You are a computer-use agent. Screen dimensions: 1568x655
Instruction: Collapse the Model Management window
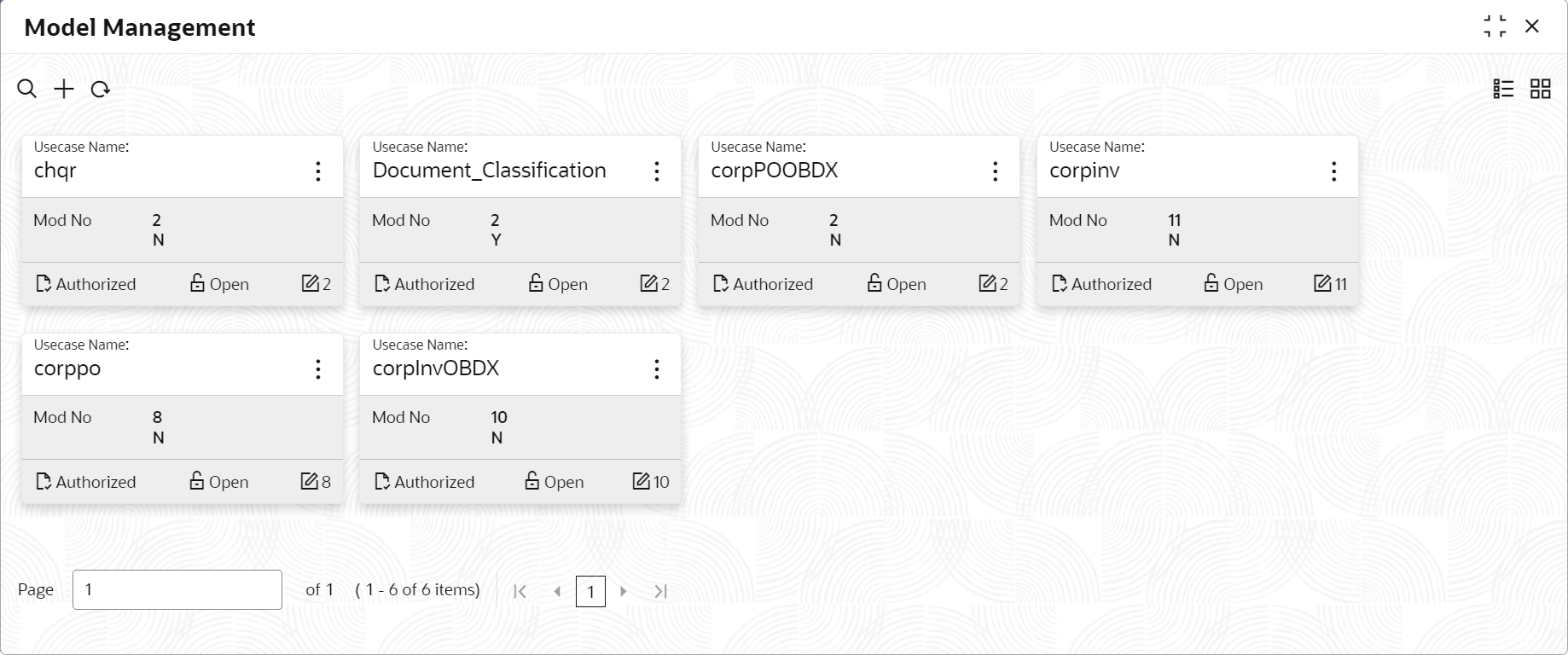tap(1495, 26)
